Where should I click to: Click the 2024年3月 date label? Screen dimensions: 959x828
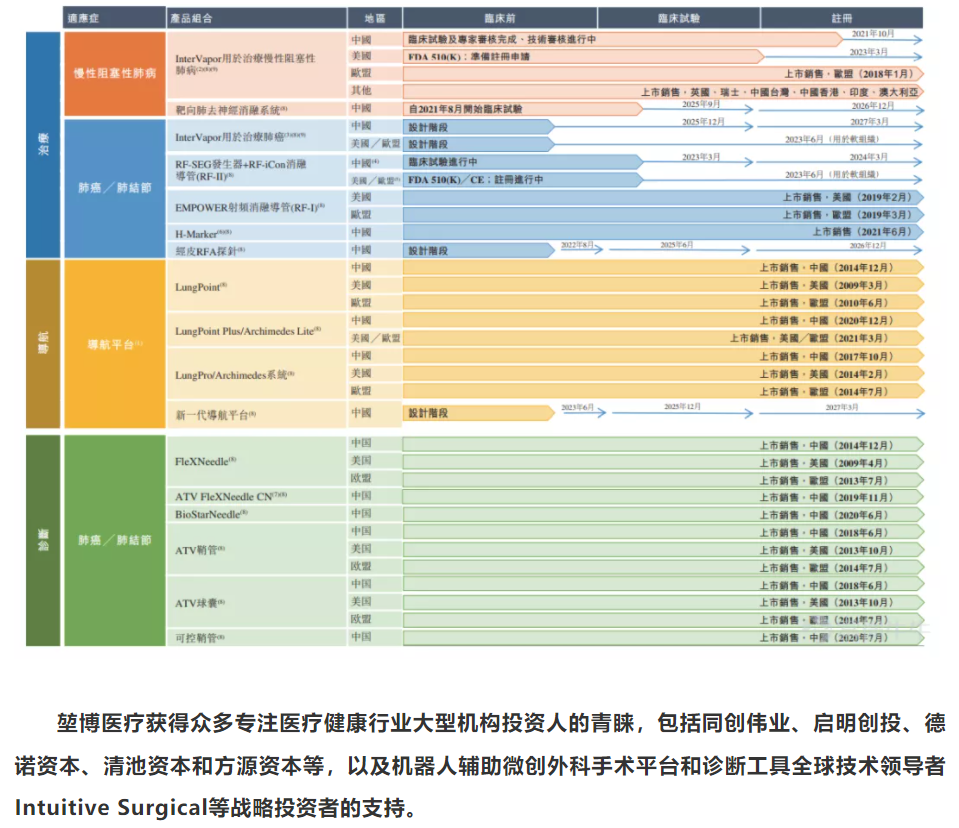[868, 157]
